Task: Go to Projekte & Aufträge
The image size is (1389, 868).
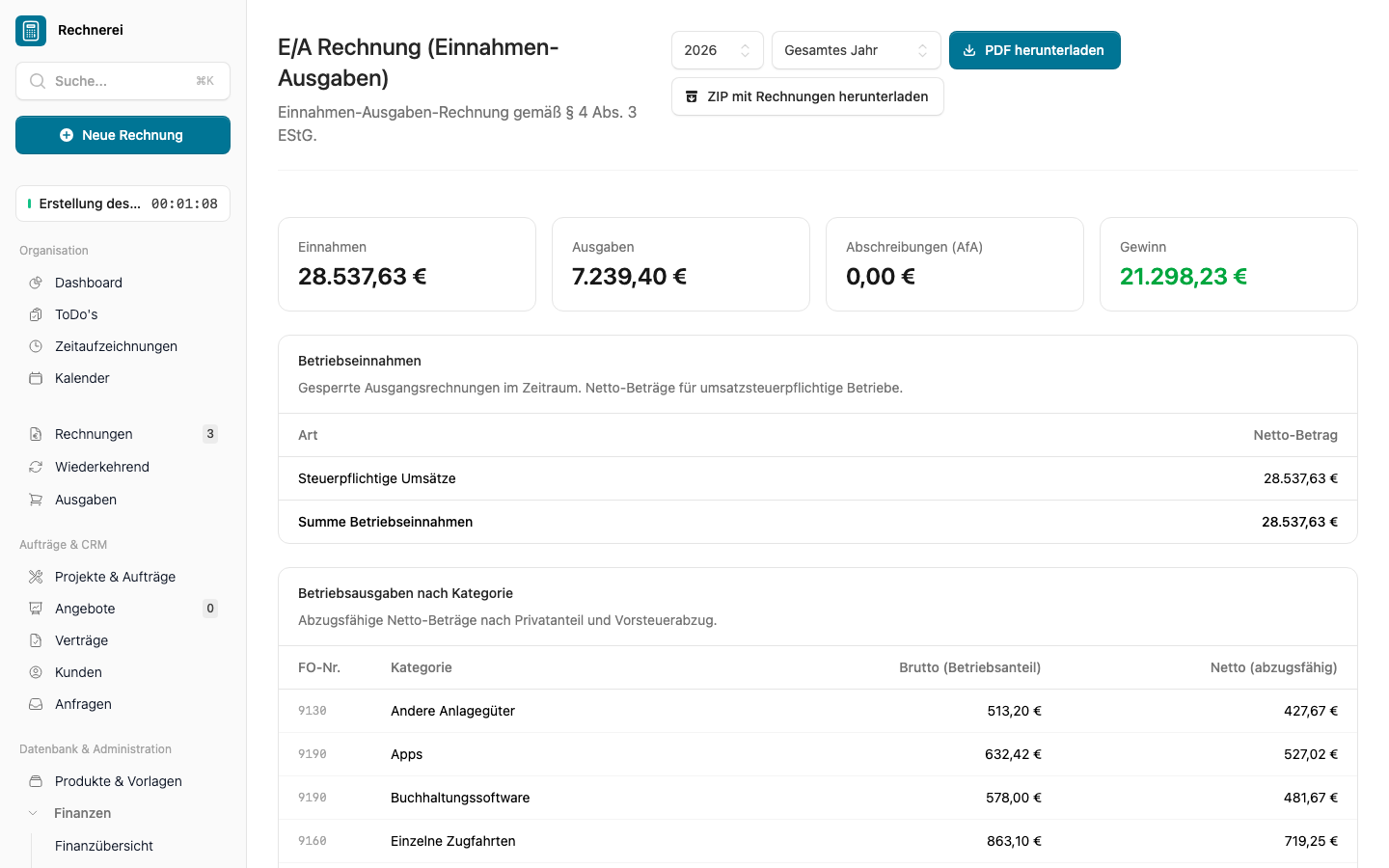Action: pyautogui.click(x=123, y=577)
